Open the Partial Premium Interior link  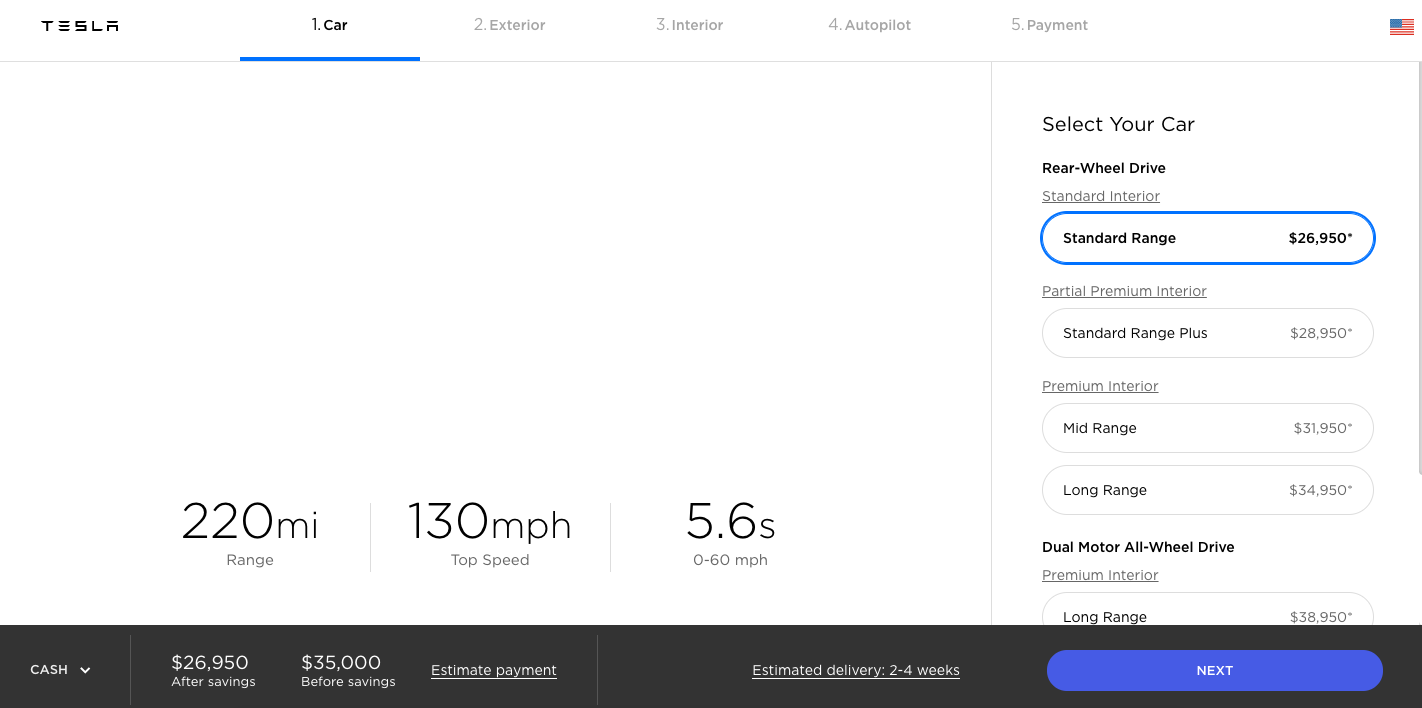1124,291
